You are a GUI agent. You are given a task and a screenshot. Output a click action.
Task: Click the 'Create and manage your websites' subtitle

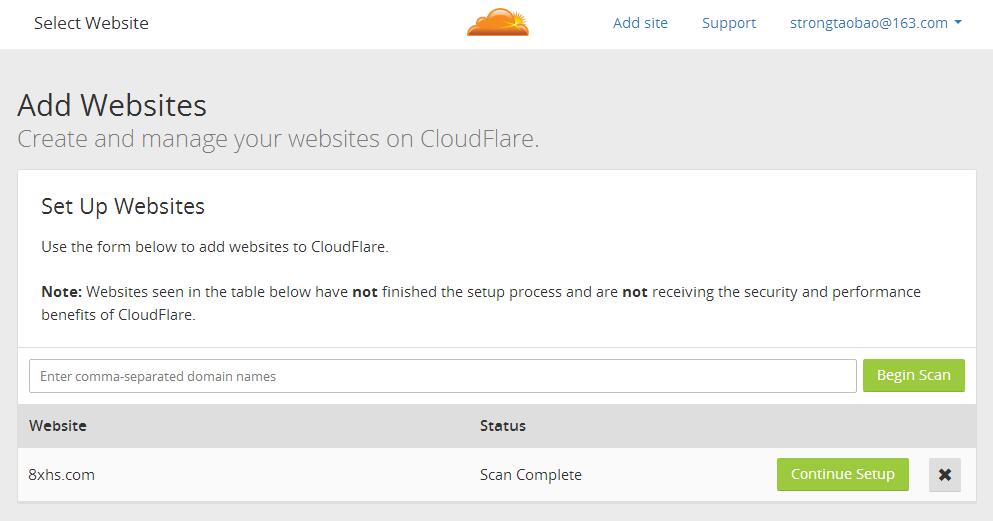click(278, 139)
